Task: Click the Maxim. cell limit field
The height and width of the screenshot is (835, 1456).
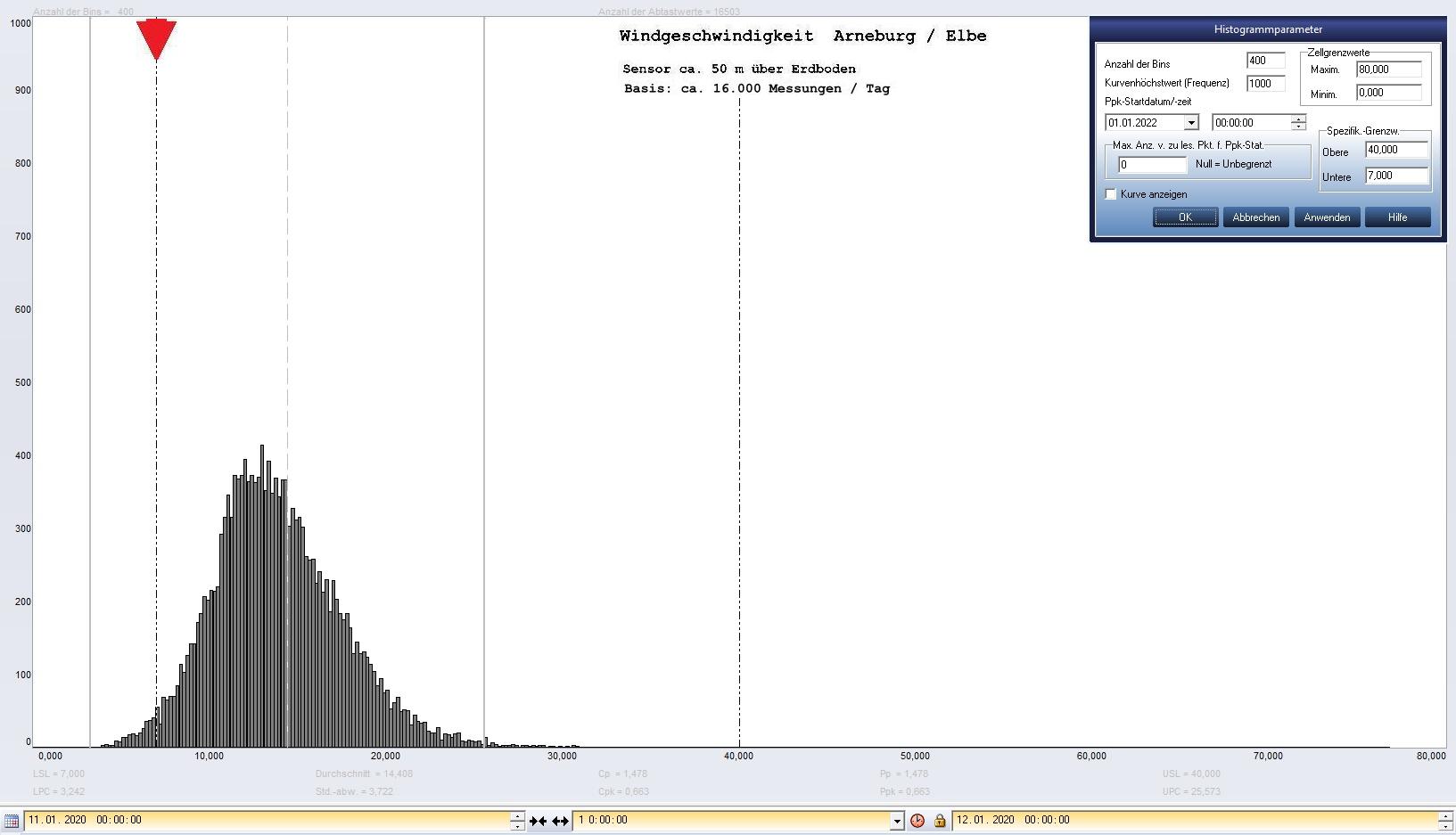Action: (x=1387, y=70)
